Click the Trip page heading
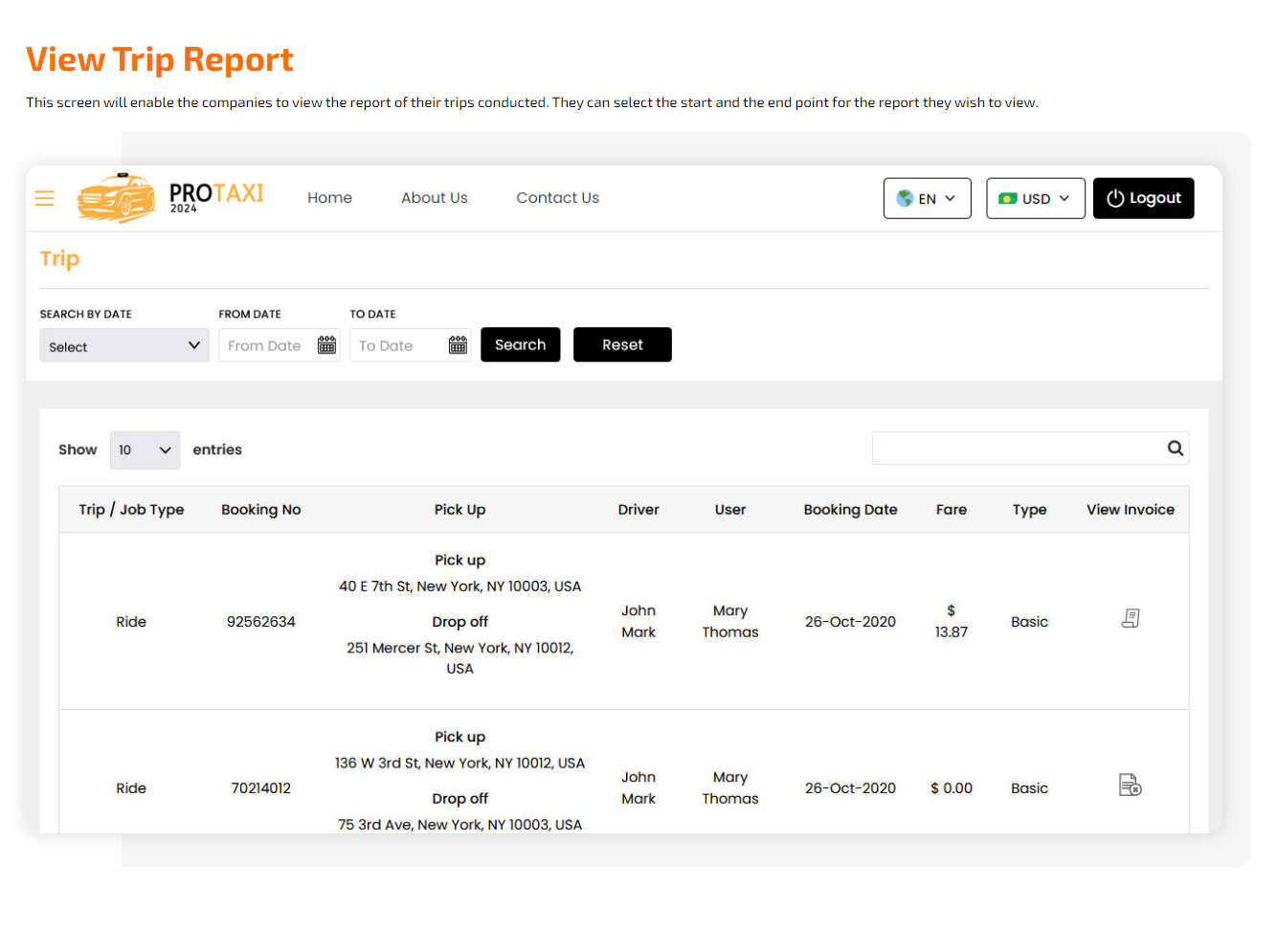 point(59,259)
